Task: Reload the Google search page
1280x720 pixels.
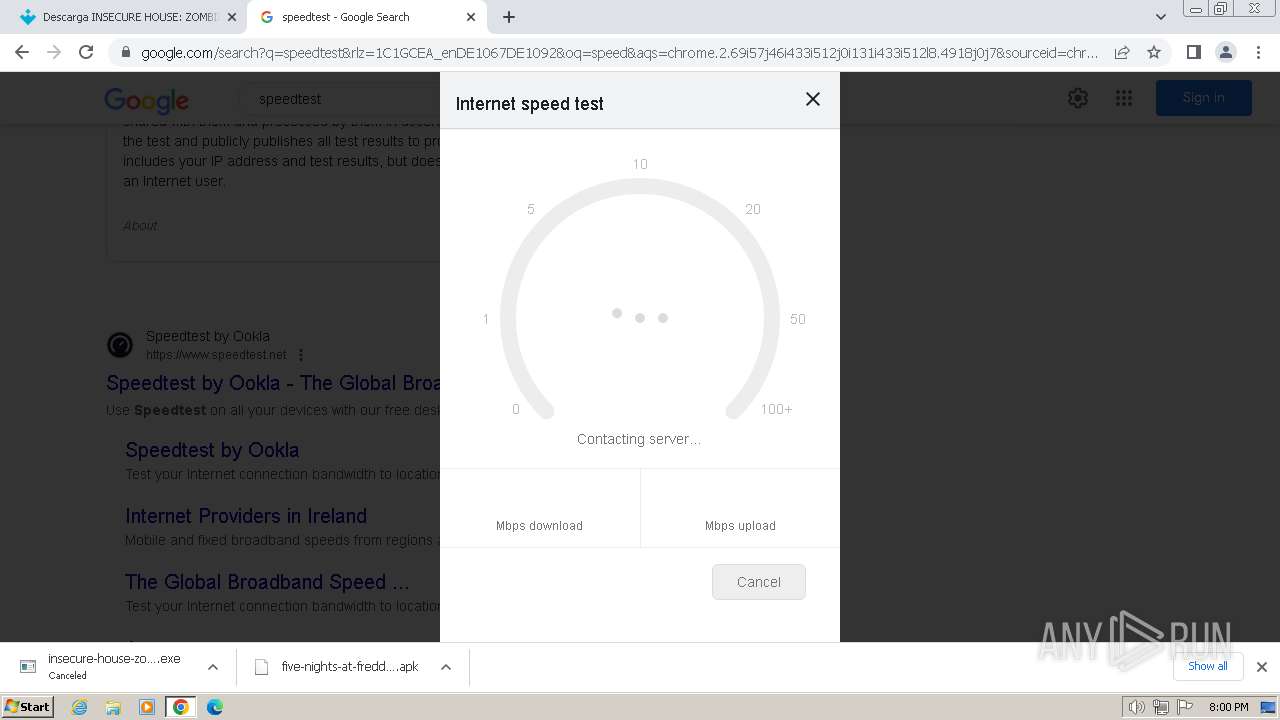Action: click(x=86, y=52)
